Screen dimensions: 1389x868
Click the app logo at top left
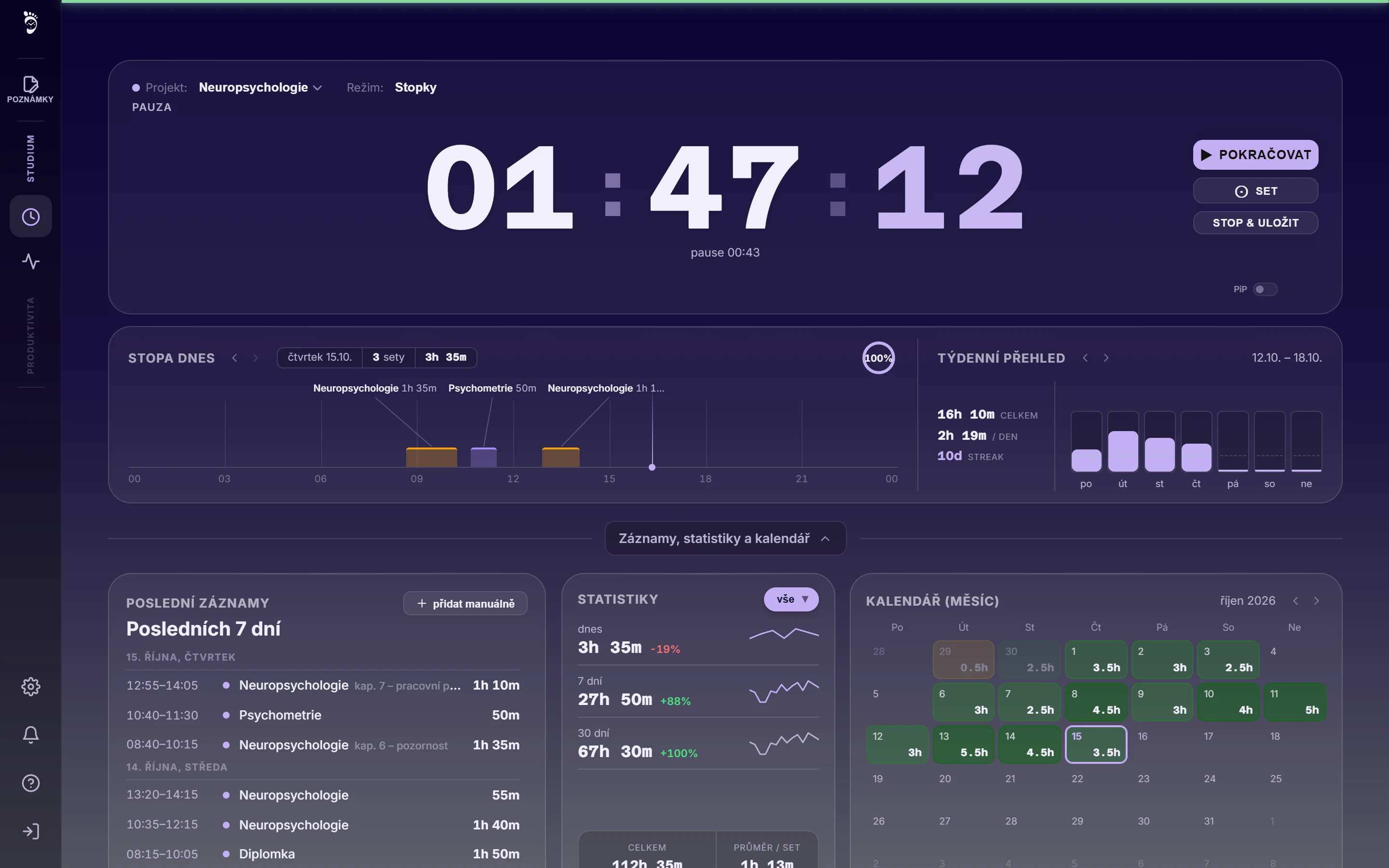pos(30,23)
